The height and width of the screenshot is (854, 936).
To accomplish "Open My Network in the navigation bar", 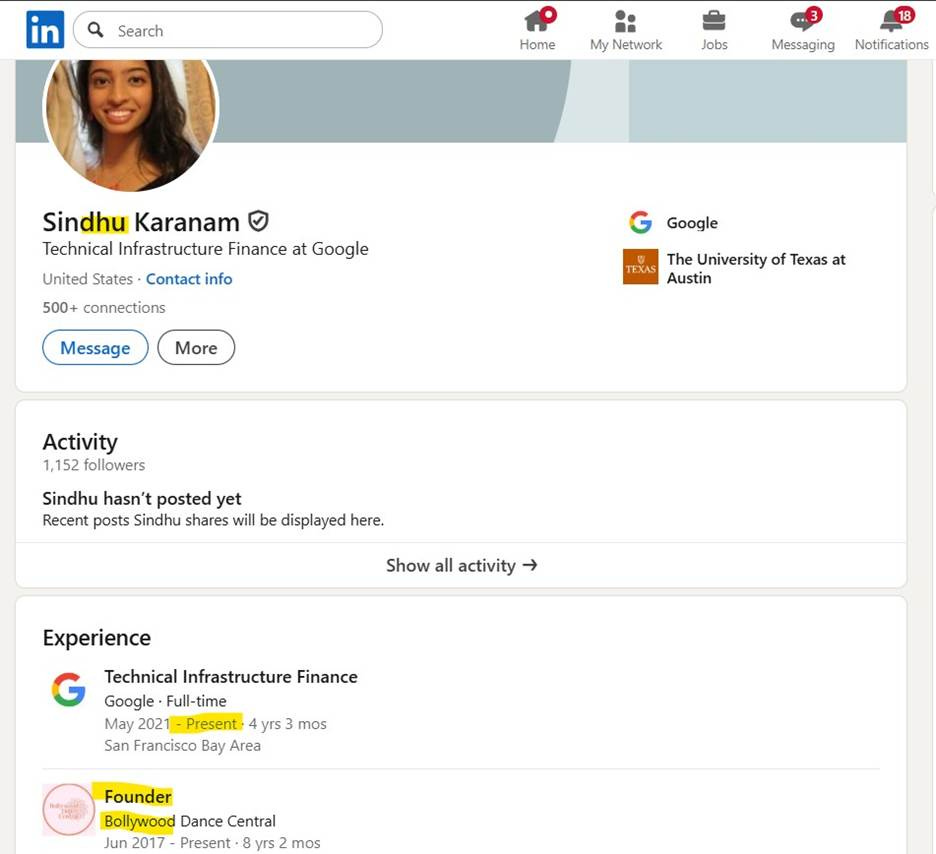I will pos(626,30).
